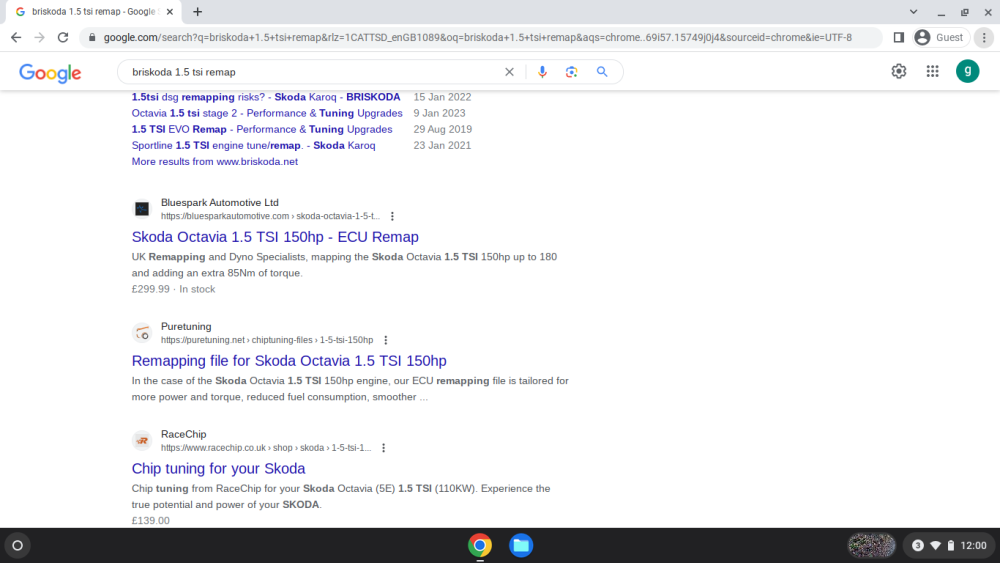1000x563 pixels.
Task: Go back to the previous page
Action: point(16,38)
